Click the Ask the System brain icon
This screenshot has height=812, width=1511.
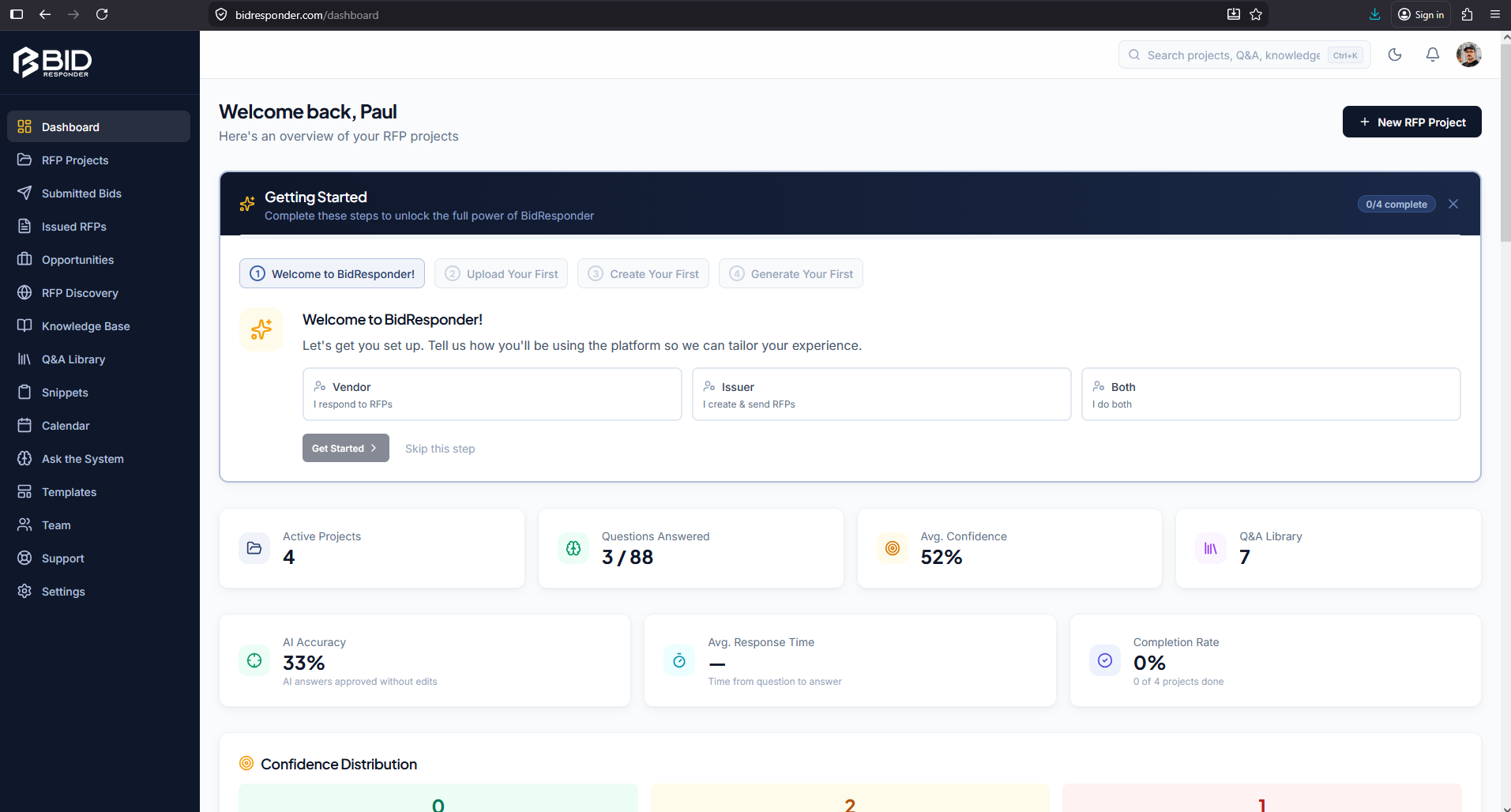pos(24,458)
